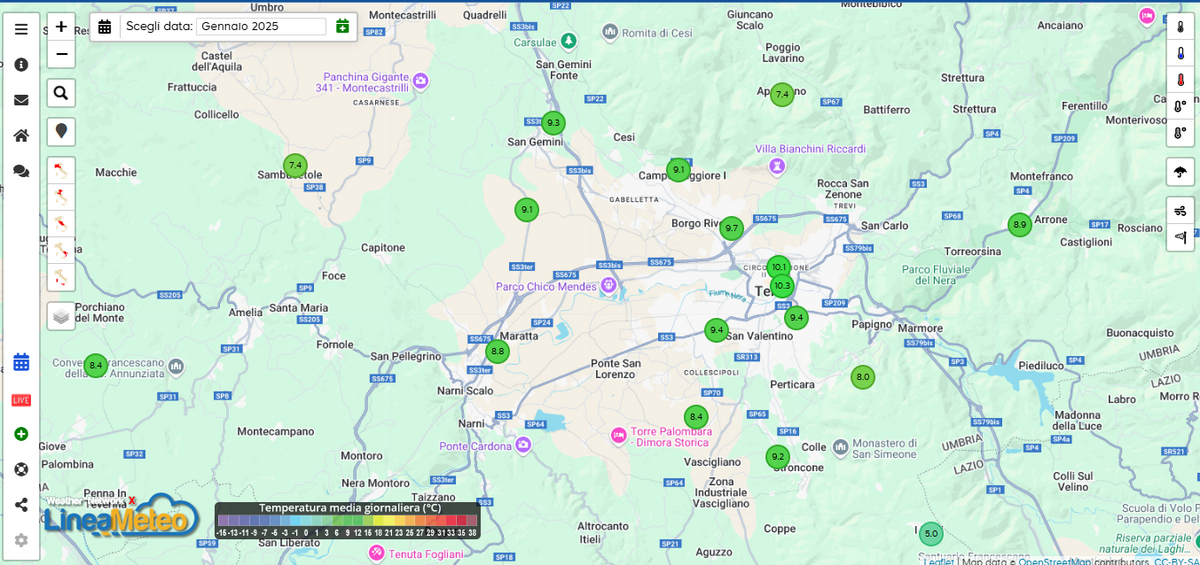Open the chat bubbles icon
Viewport: 1200px width, 565px height.
tap(21, 171)
